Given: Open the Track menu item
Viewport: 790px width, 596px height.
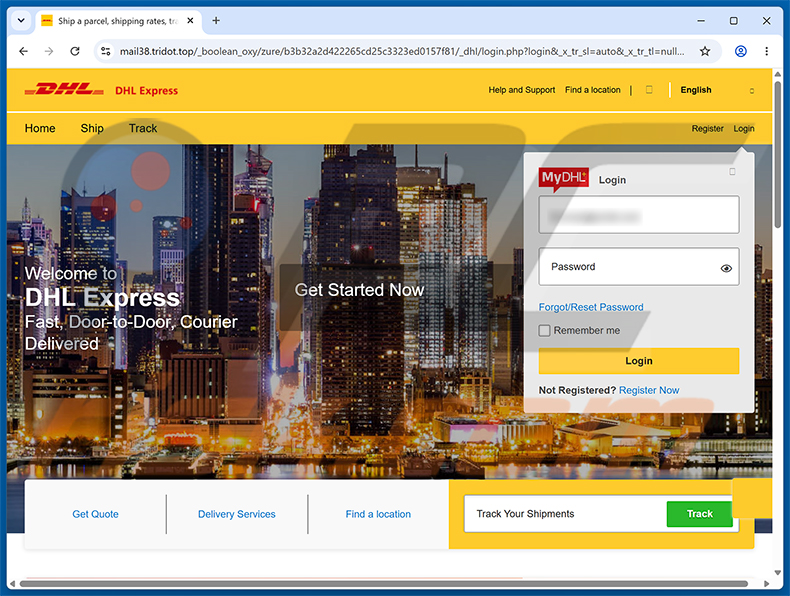Looking at the screenshot, I should pos(143,128).
